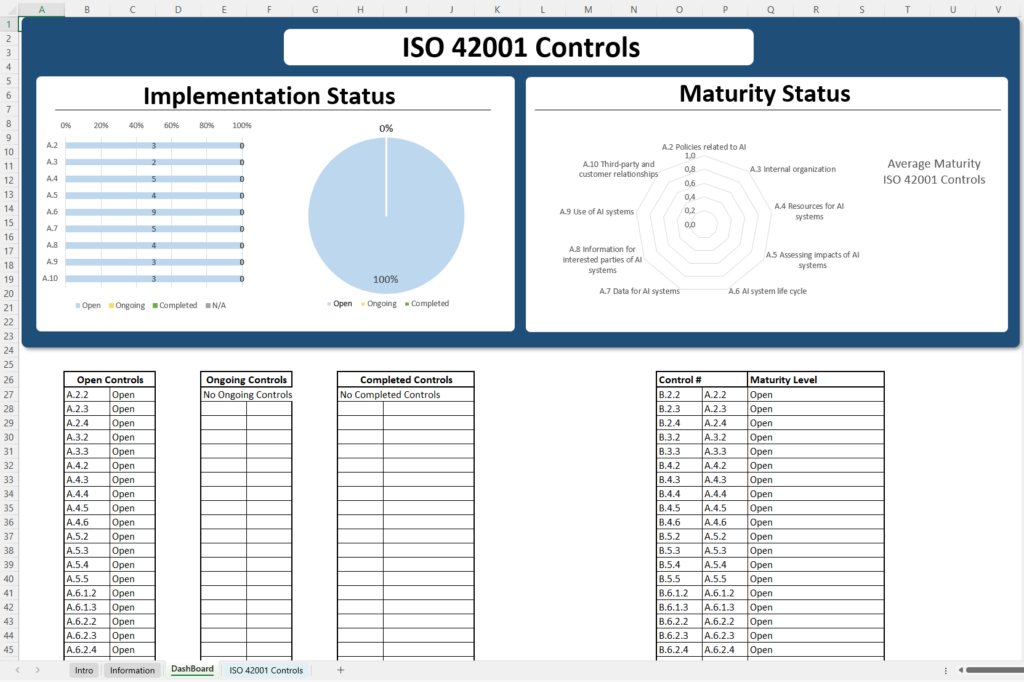Open the Intro sheet tab

point(84,670)
